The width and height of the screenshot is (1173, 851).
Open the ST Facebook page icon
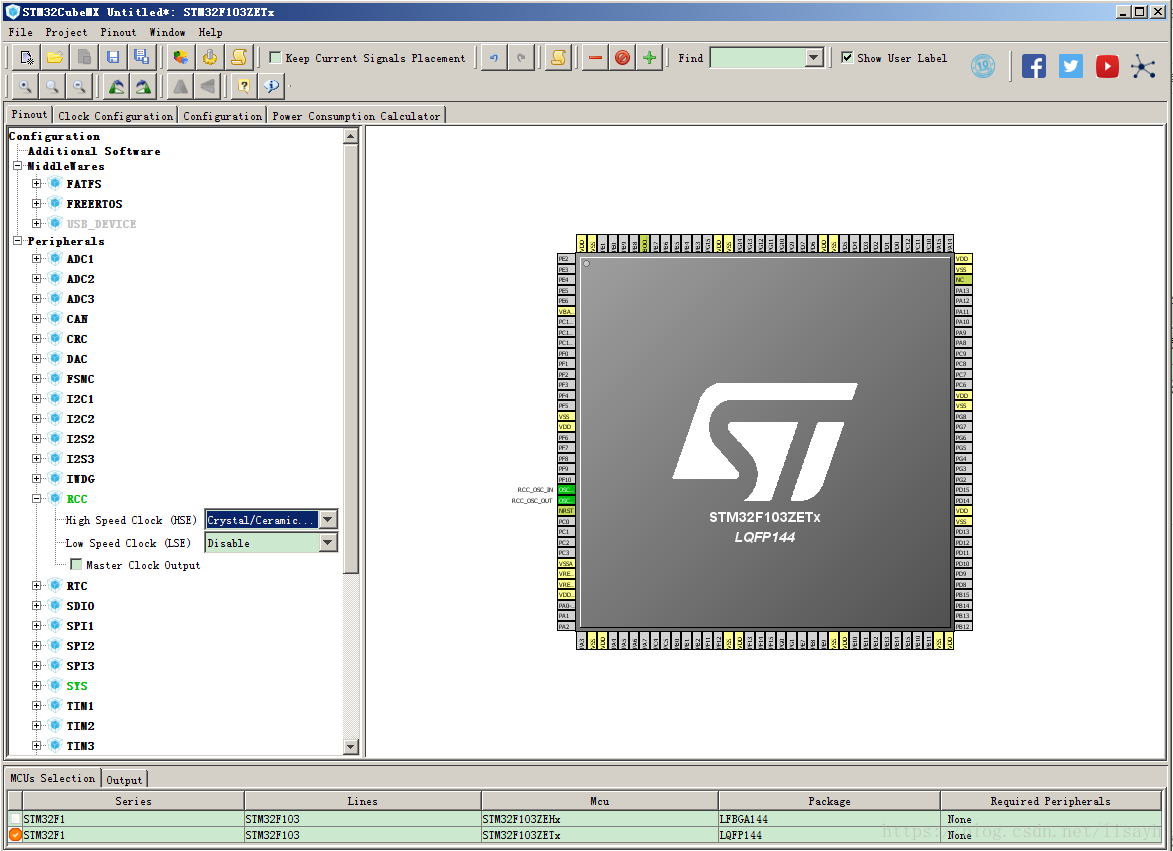pyautogui.click(x=1034, y=66)
